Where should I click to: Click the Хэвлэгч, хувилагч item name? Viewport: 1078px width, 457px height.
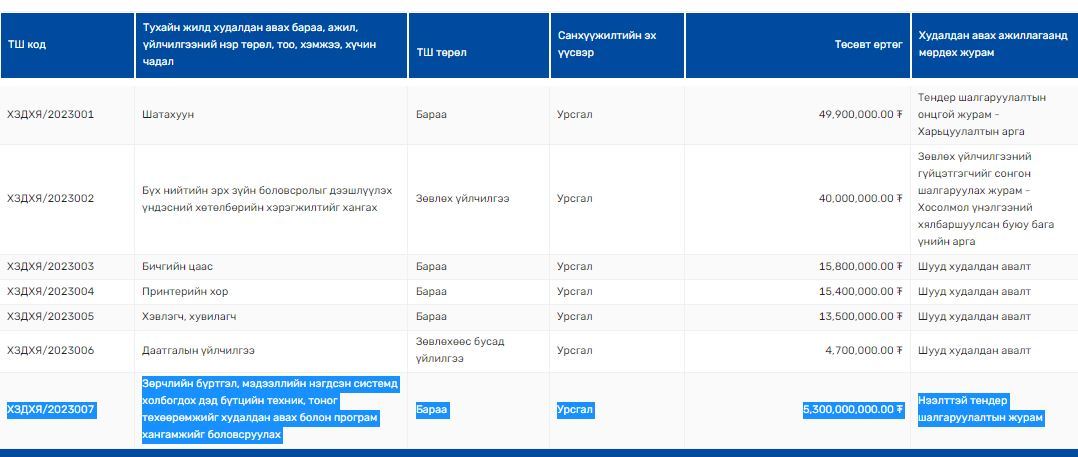click(189, 316)
